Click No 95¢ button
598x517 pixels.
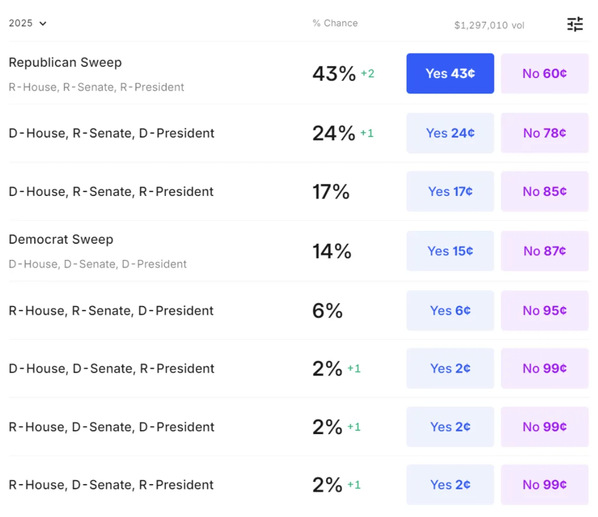545,310
